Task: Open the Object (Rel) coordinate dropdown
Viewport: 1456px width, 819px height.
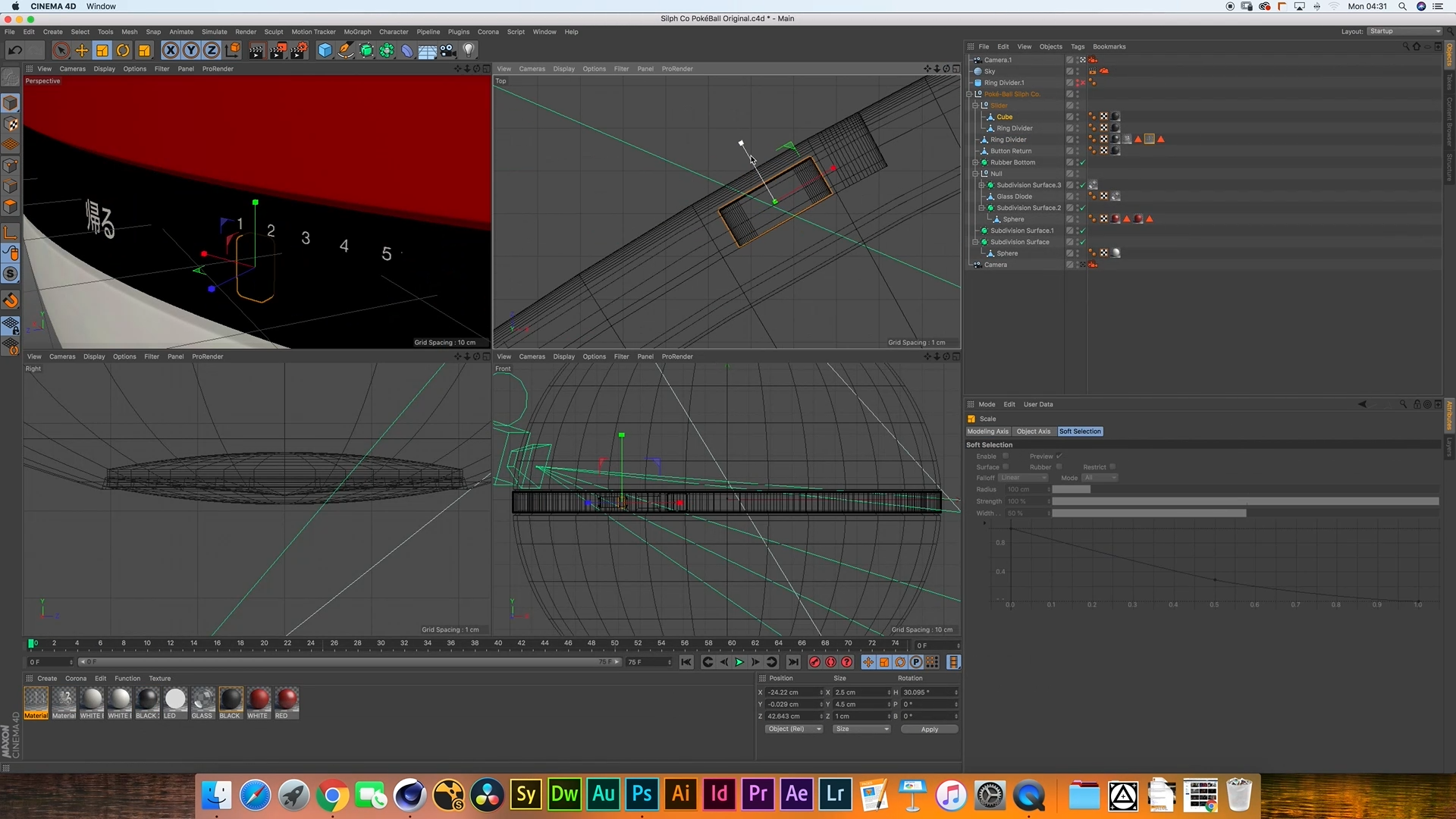Action: [793, 729]
